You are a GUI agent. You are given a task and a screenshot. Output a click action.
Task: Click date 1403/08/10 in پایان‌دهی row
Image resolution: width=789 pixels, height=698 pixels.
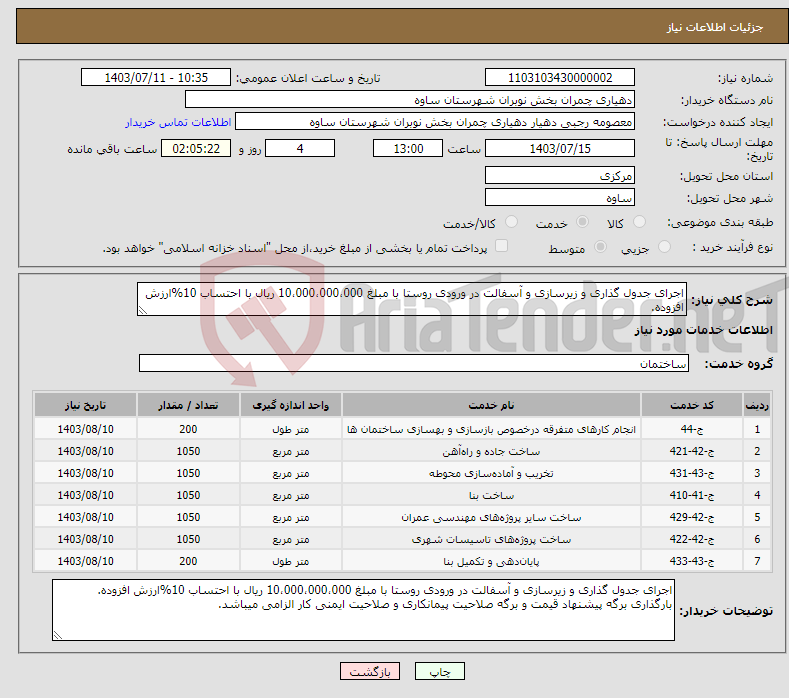tap(86, 561)
